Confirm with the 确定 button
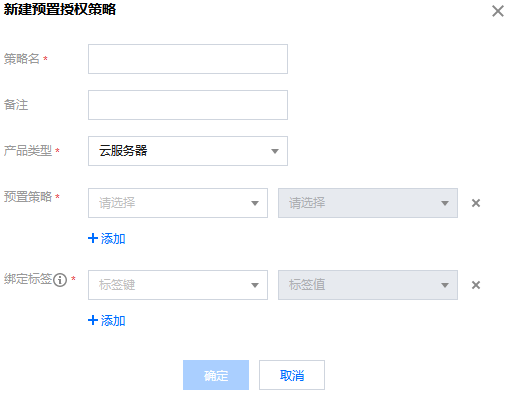Image resolution: width=506 pixels, height=393 pixels. click(216, 375)
